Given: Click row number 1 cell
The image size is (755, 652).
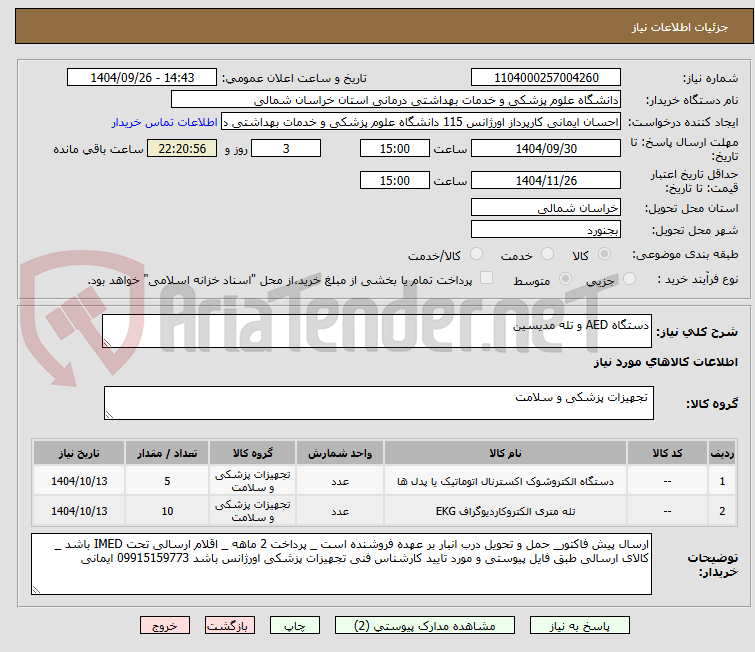Looking at the screenshot, I should coord(722,481).
